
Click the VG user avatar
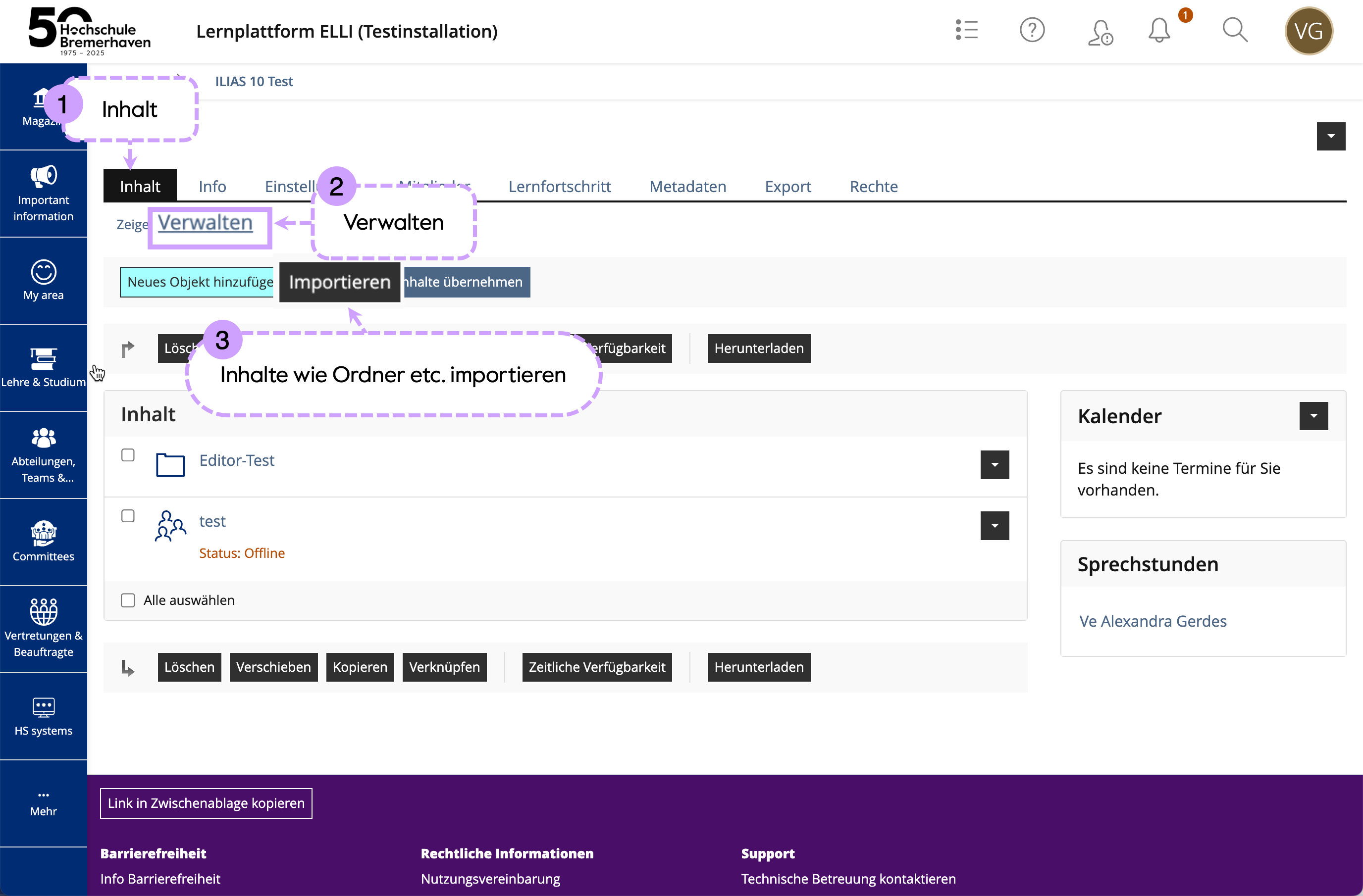coord(1309,31)
